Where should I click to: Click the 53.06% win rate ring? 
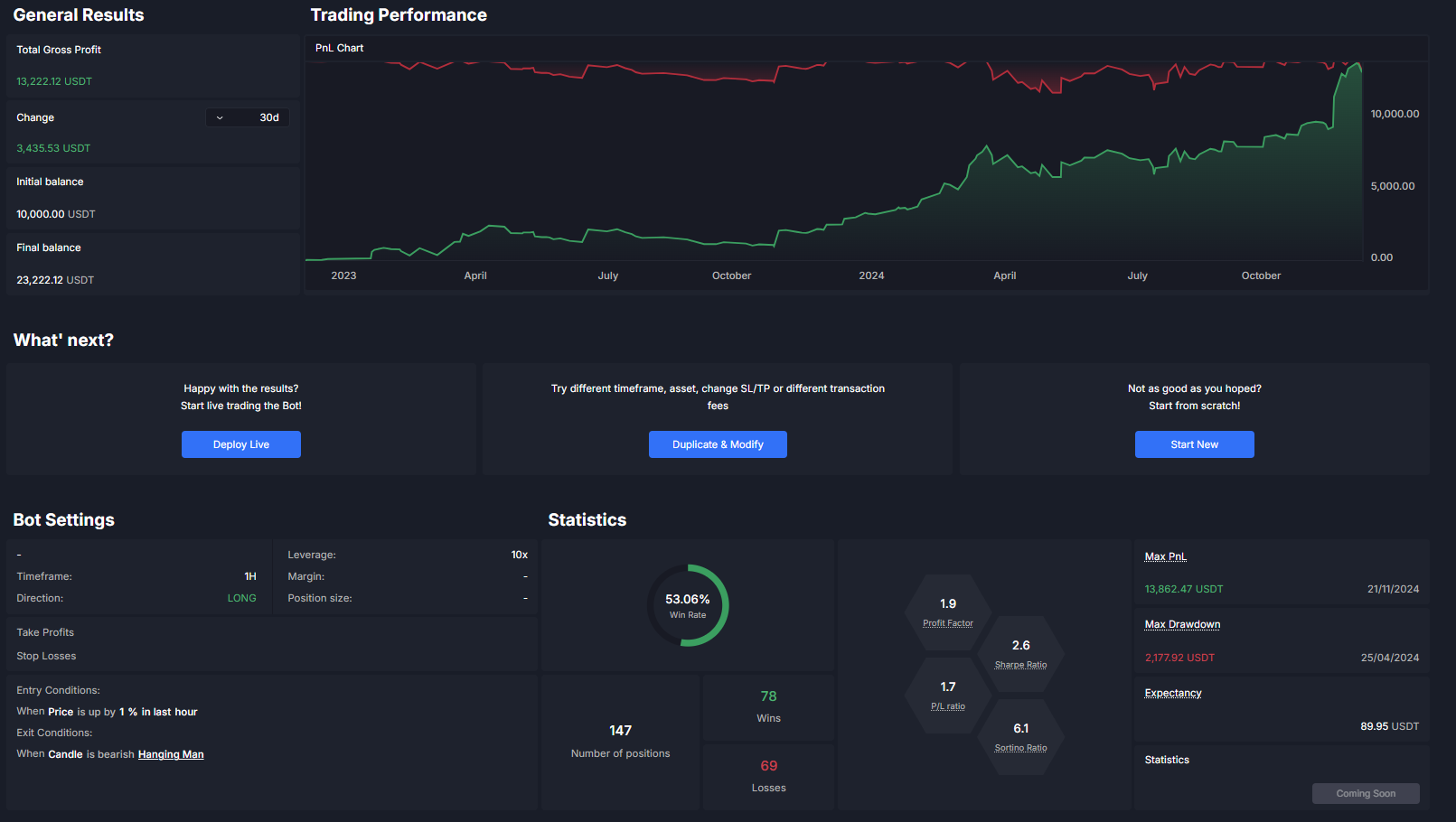click(x=688, y=605)
